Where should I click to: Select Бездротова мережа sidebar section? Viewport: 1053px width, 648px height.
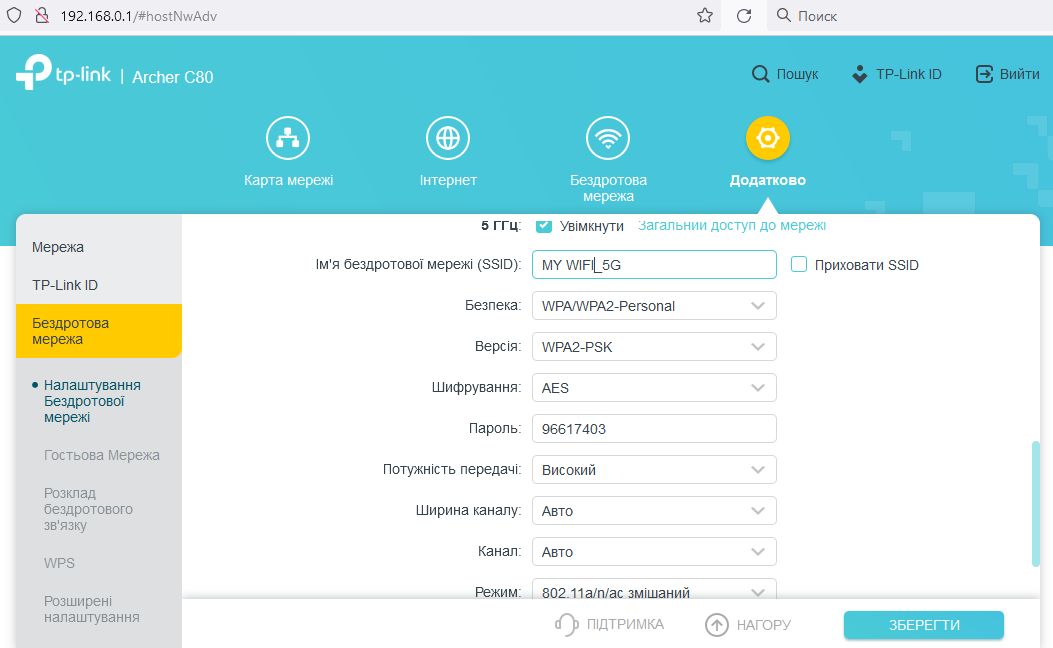pyautogui.click(x=99, y=331)
